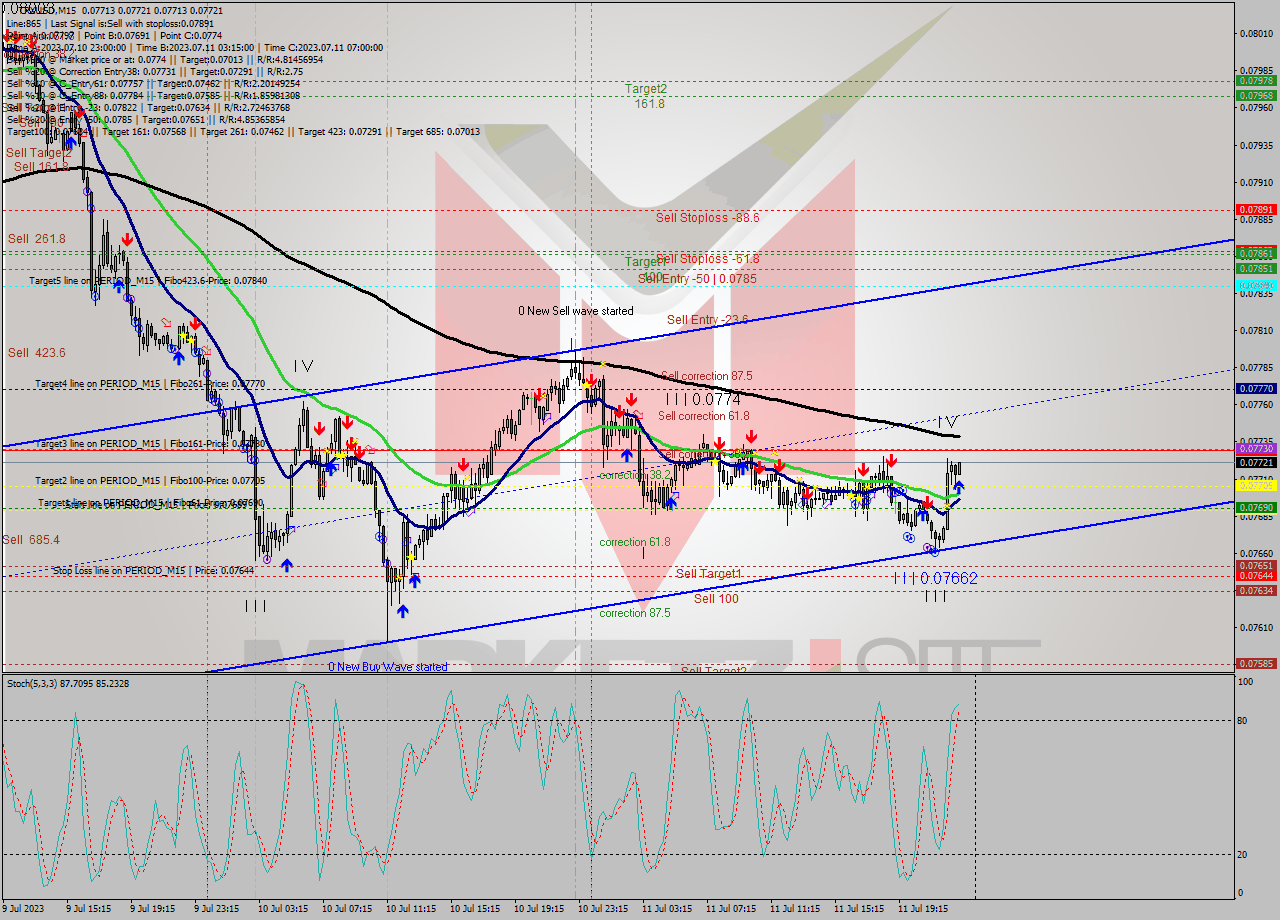Click the '0 New Buy Wave started' label
This screenshot has width=1280, height=920.
388,666
